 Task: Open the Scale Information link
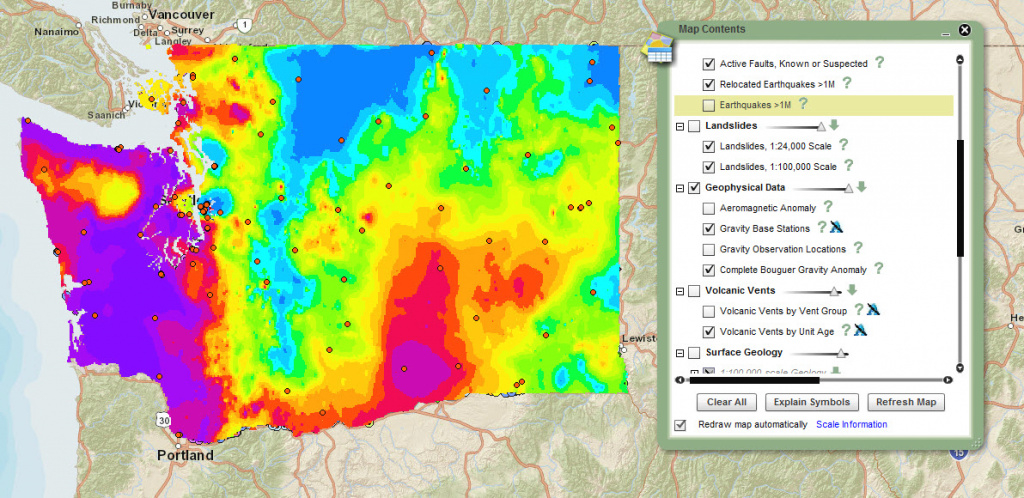pyautogui.click(x=851, y=425)
